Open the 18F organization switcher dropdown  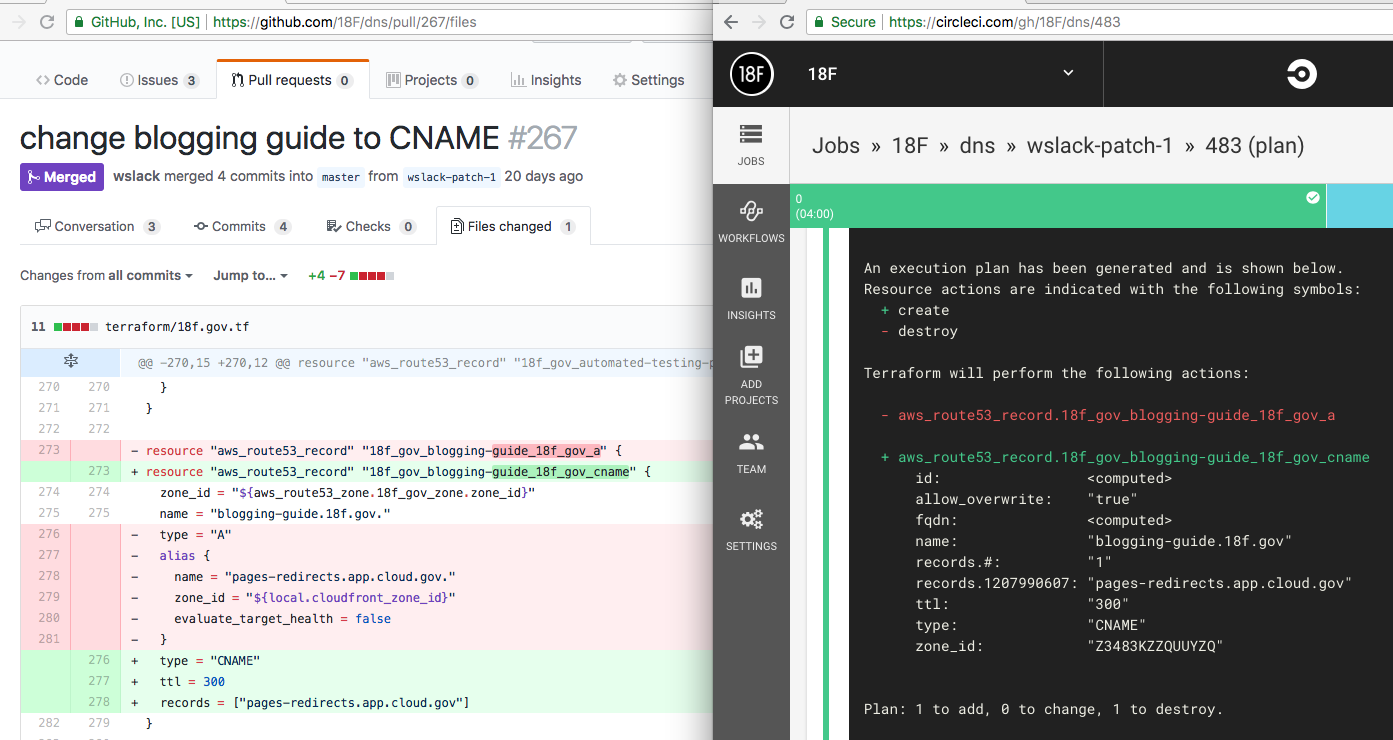coord(1068,73)
